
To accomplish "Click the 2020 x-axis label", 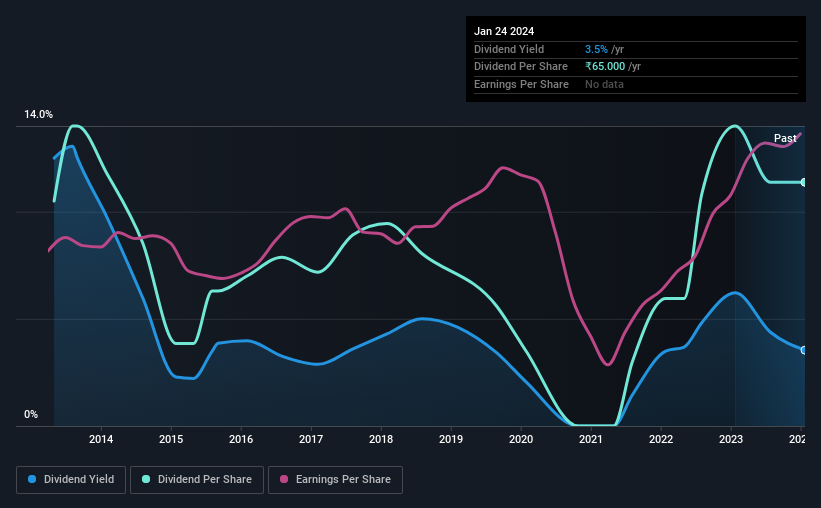I will point(521,439).
